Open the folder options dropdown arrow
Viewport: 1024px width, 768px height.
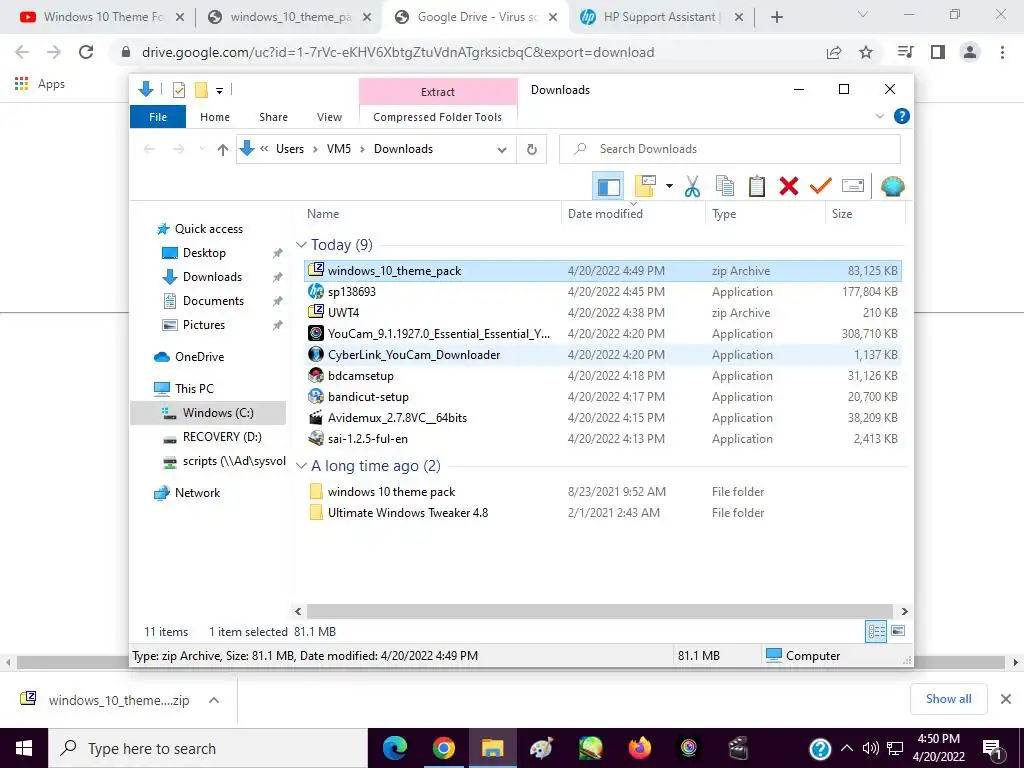pos(669,186)
